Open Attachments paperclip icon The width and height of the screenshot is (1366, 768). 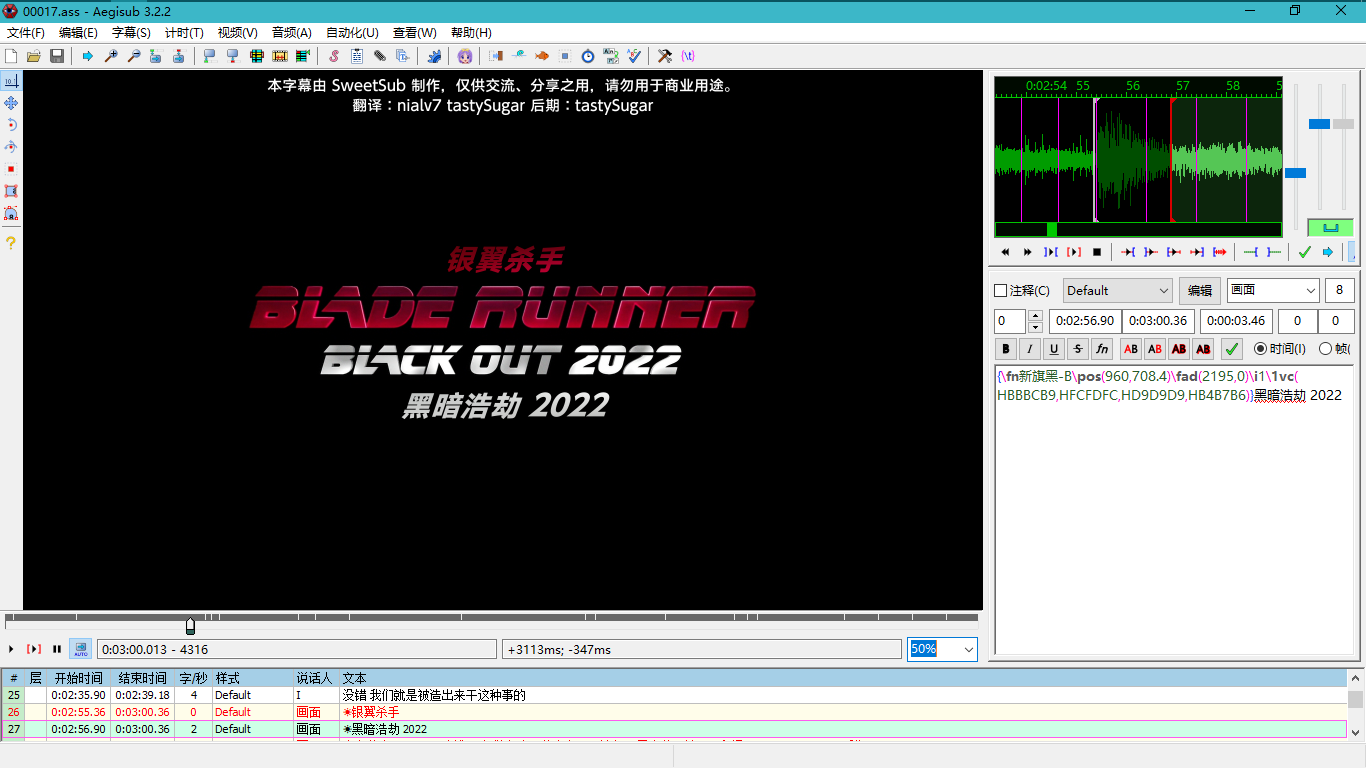380,56
